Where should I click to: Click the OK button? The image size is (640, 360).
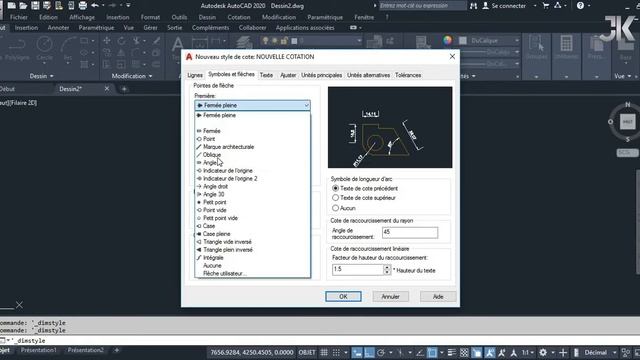343,297
